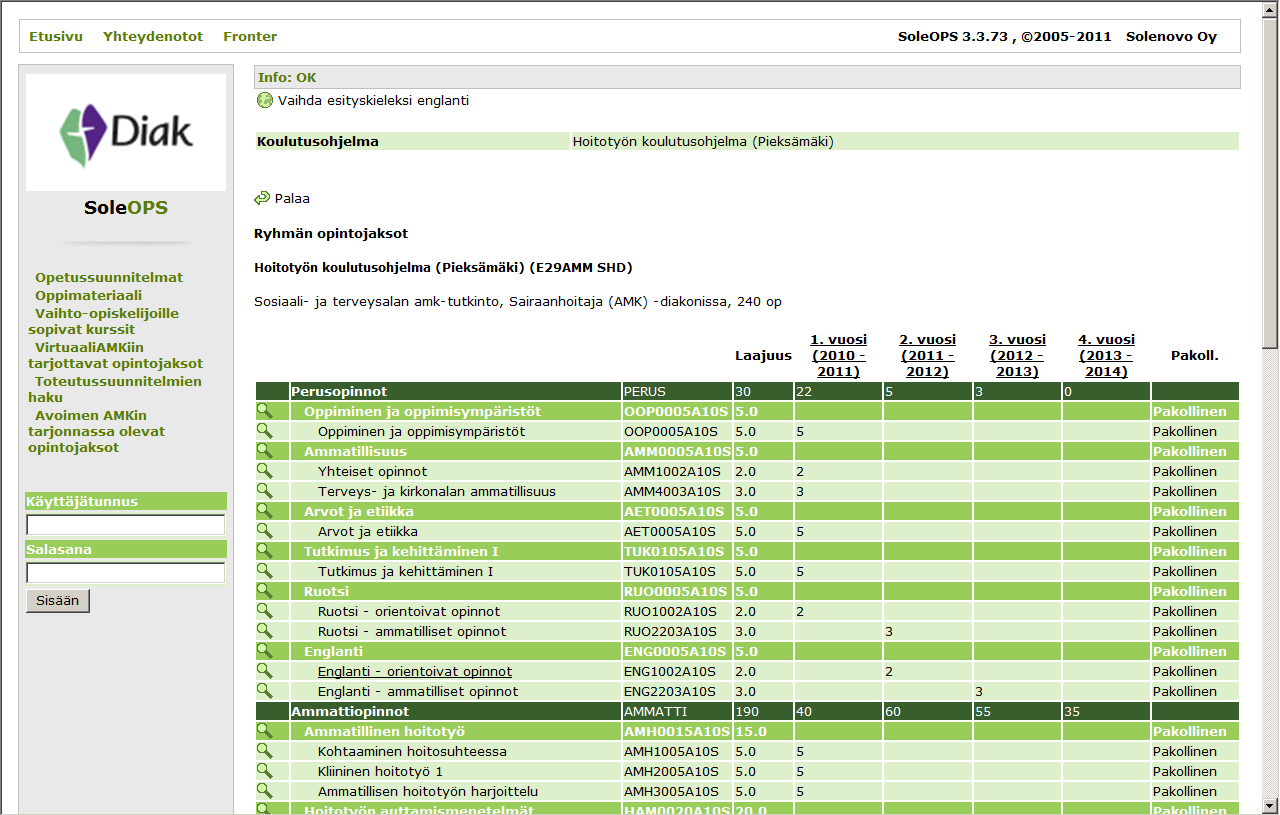Open Avoimen AMKin tarjonnassa olevat opintojaksot
The height and width of the screenshot is (815, 1280).
(97, 432)
